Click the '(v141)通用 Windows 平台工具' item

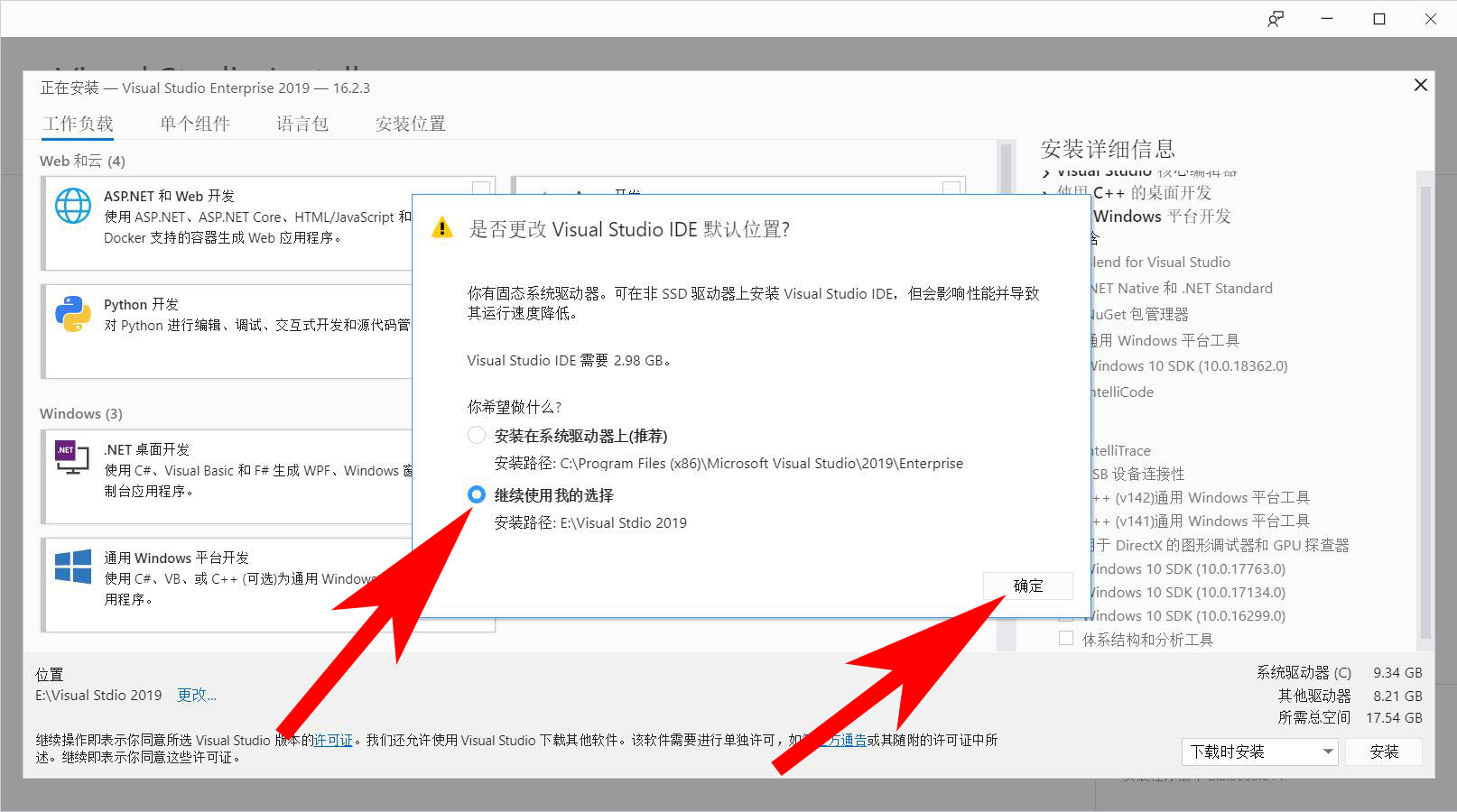pos(1201,521)
